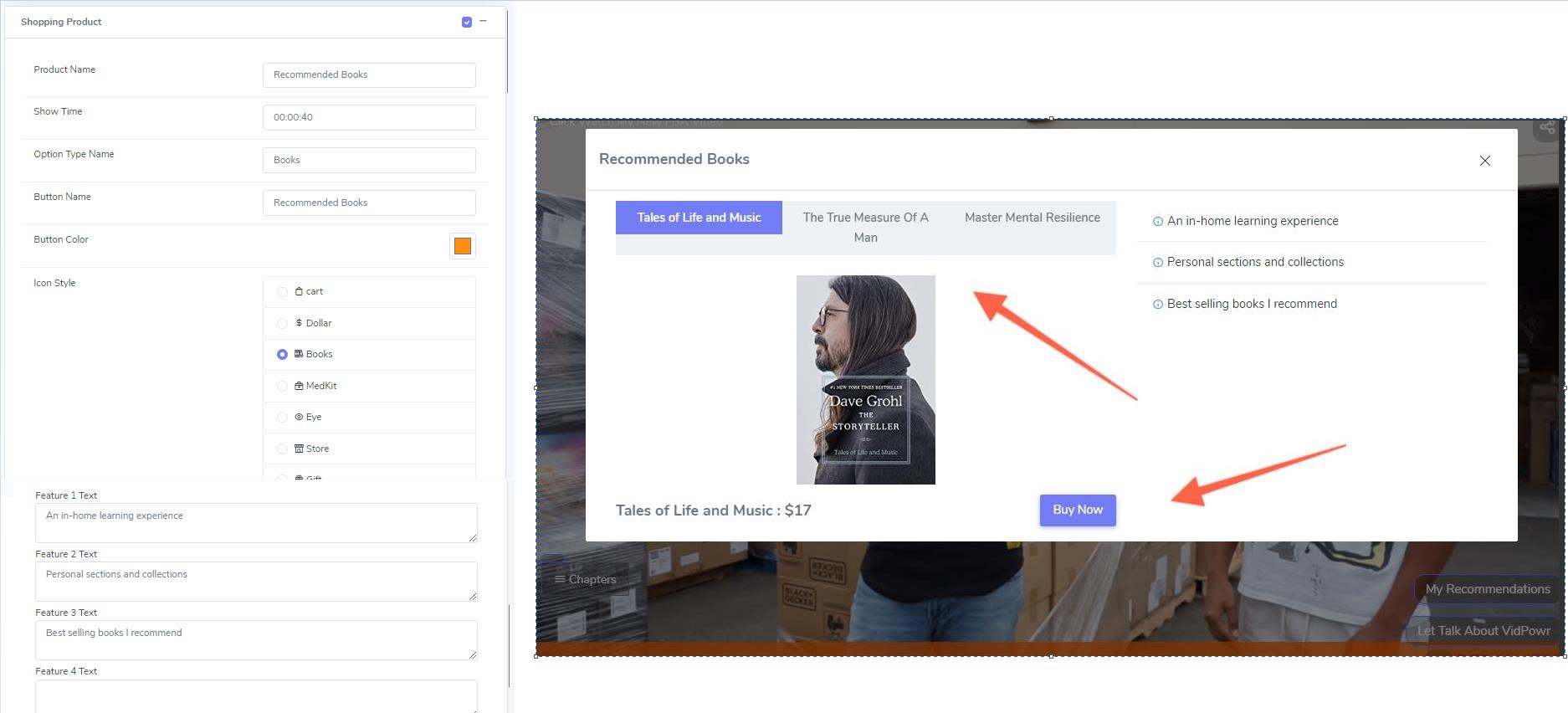The height and width of the screenshot is (713, 1568).
Task: Click the share icon on video
Action: tap(1547, 128)
